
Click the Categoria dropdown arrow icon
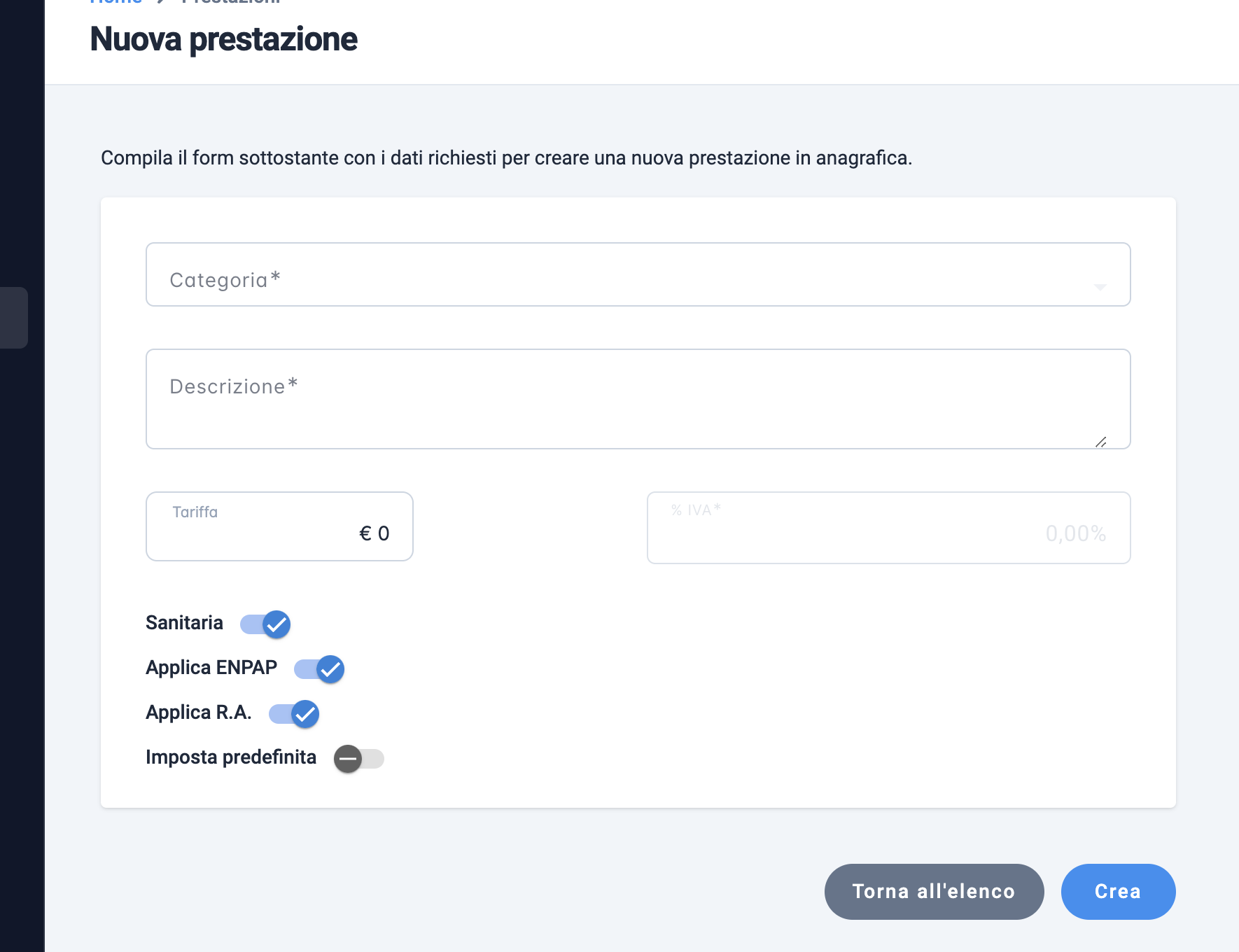1100,287
